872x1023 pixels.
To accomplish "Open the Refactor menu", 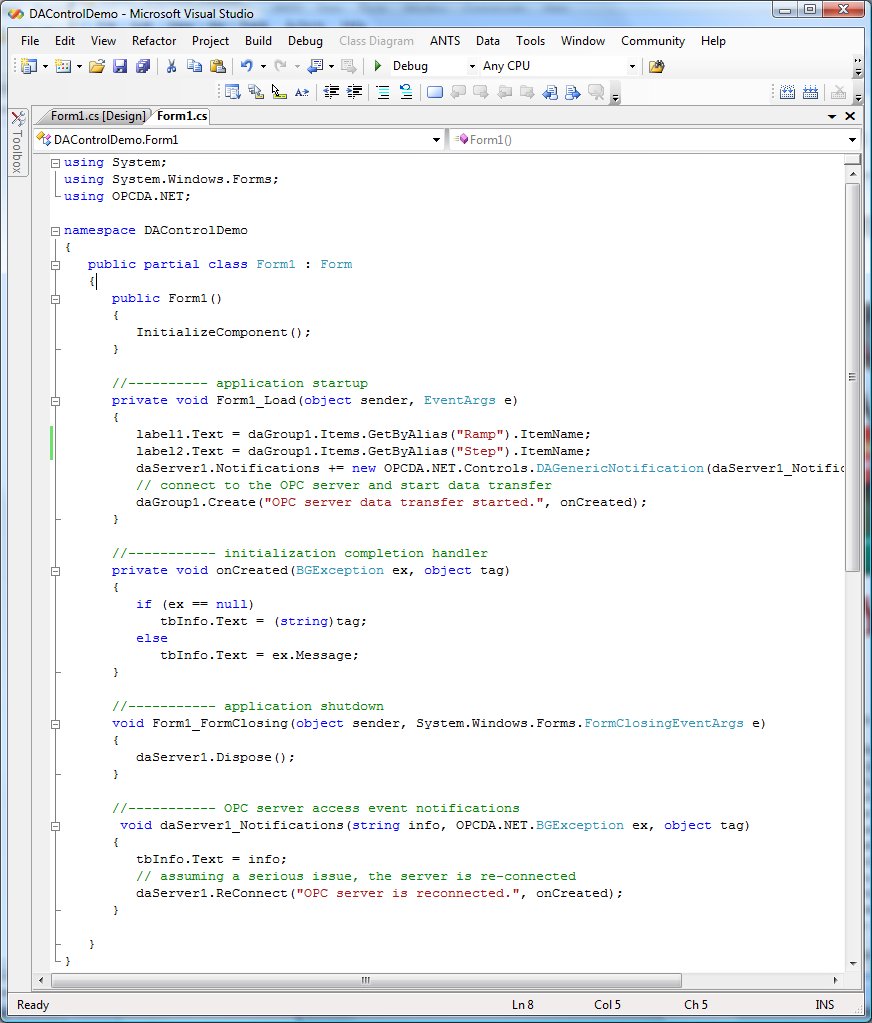I will tap(154, 40).
